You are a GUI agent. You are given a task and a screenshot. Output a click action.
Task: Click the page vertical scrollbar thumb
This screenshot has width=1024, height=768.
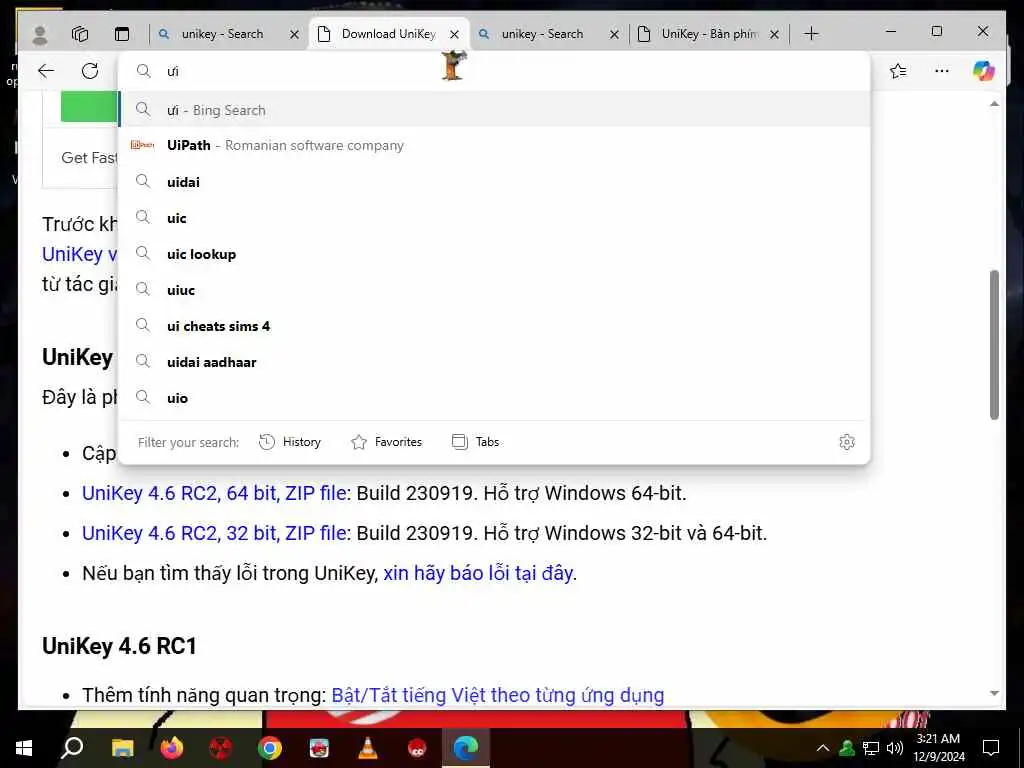click(x=994, y=345)
